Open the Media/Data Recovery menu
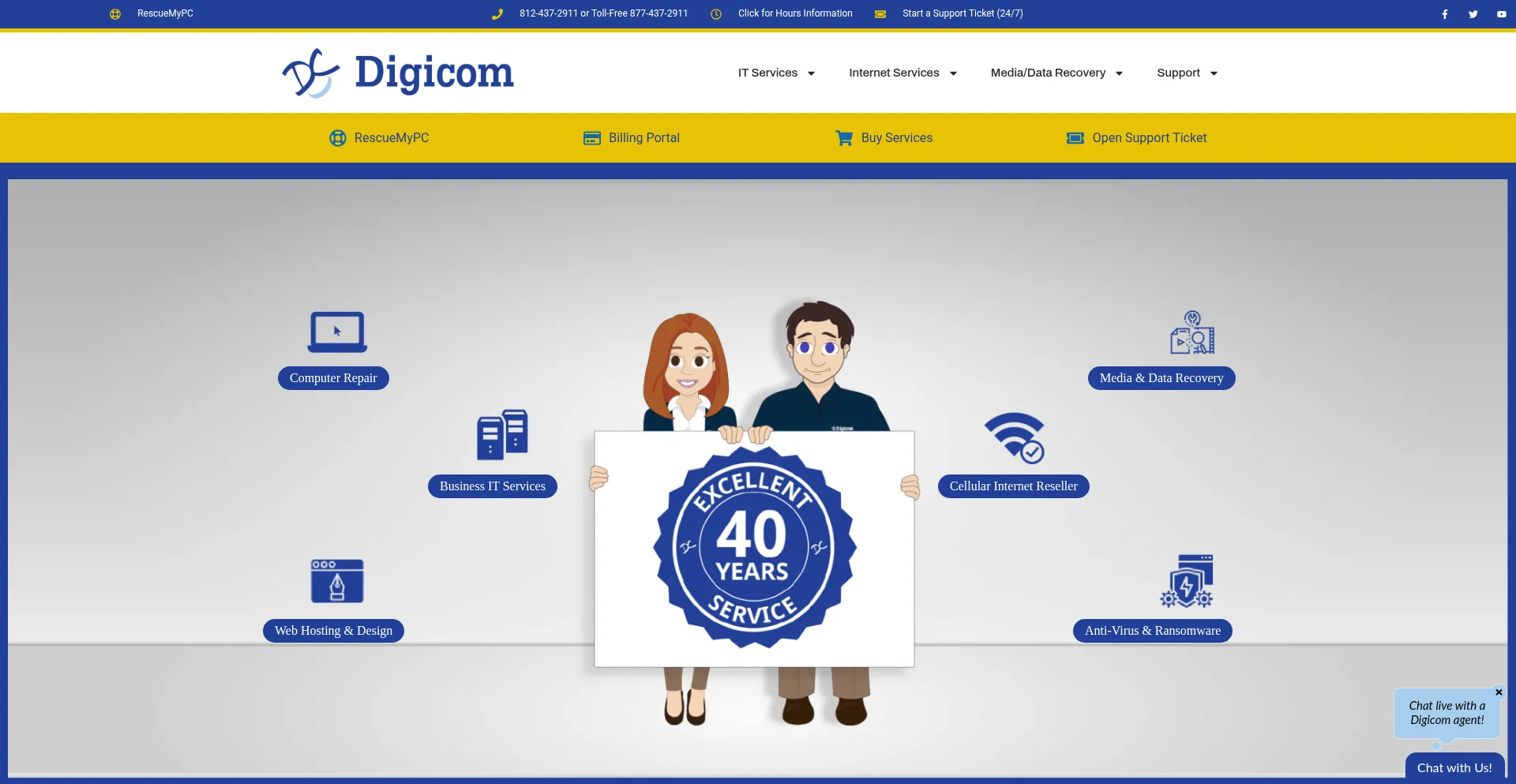The width and height of the screenshot is (1516, 784). tap(1048, 73)
